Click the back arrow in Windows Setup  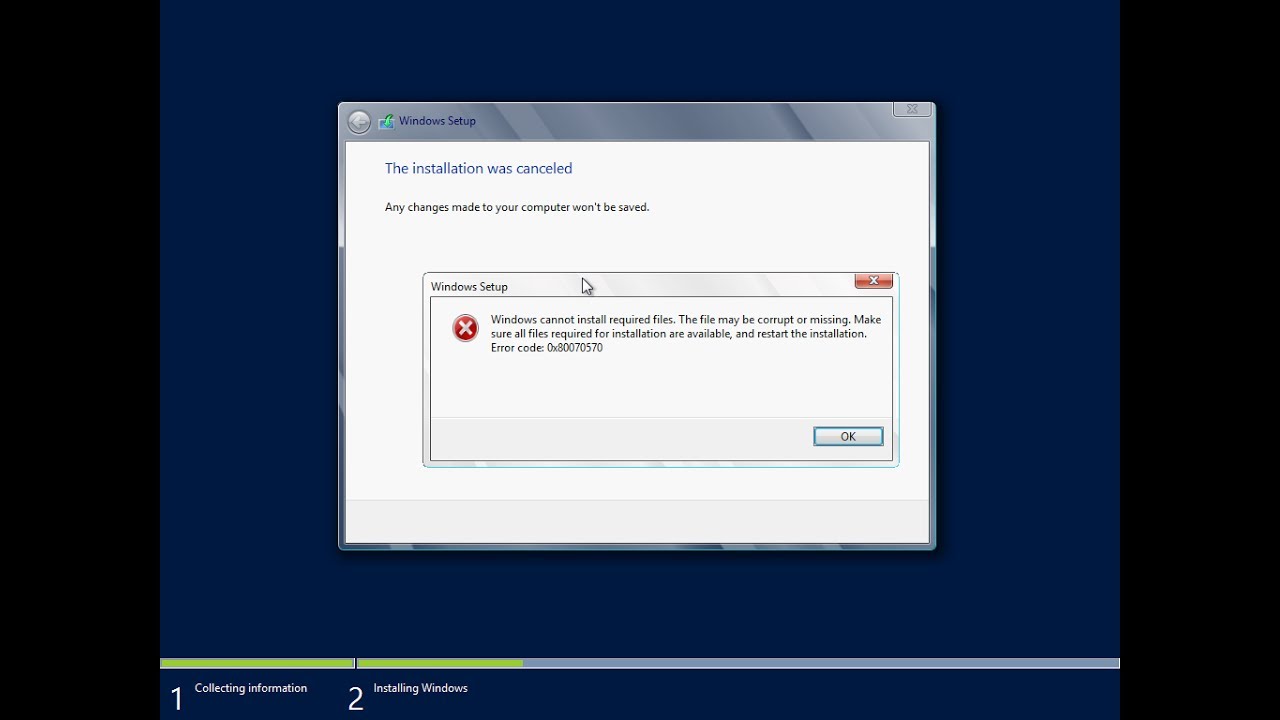[x=359, y=122]
